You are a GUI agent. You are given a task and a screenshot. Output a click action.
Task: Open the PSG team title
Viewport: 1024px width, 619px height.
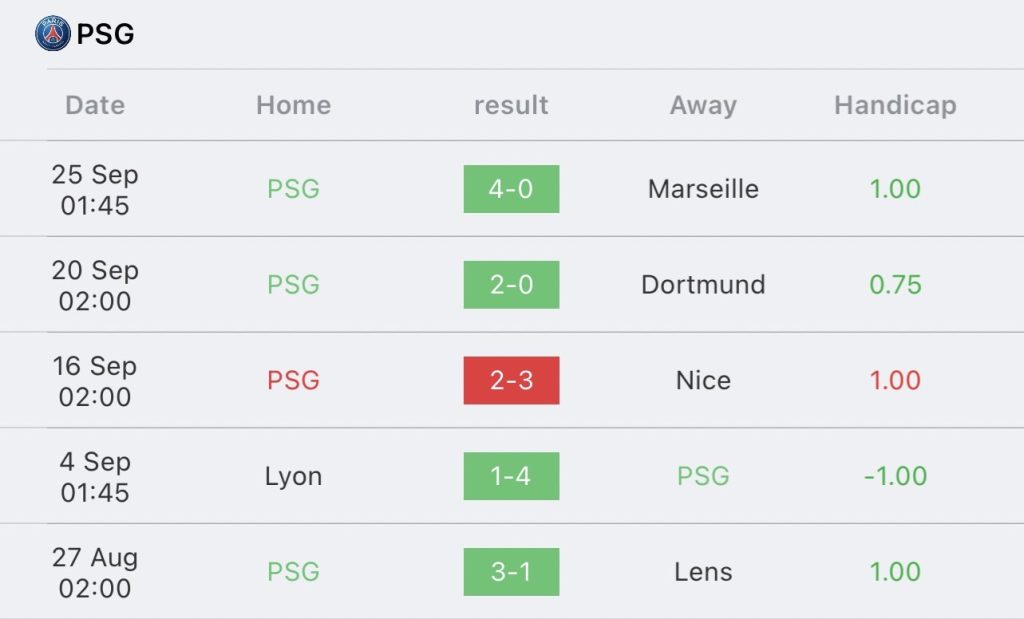105,35
